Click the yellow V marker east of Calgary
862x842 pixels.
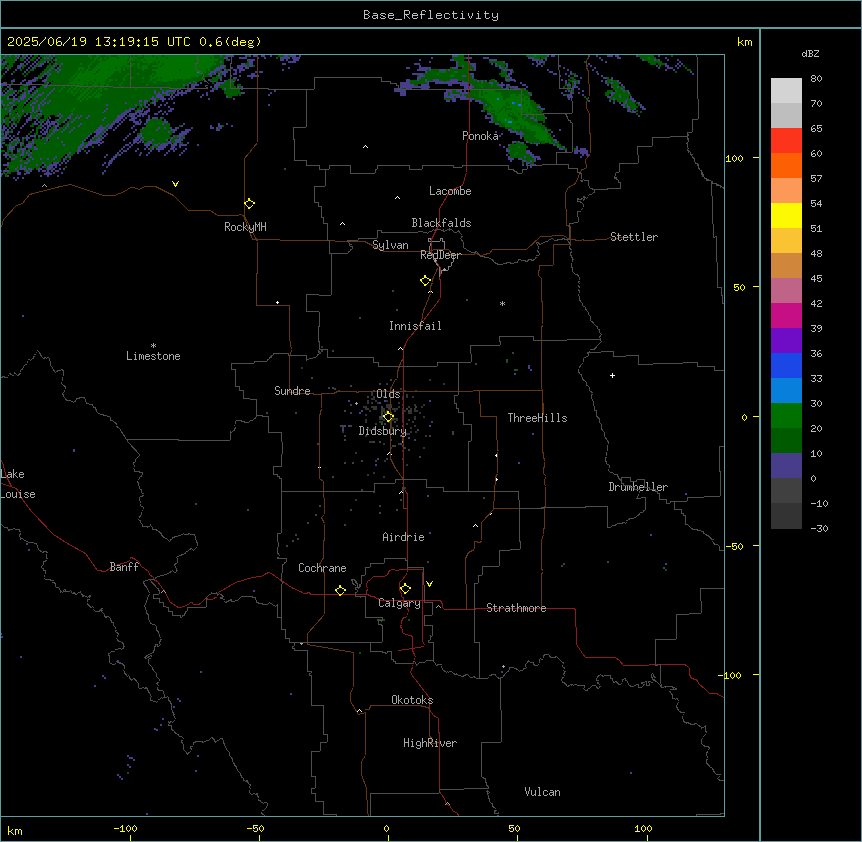(429, 584)
